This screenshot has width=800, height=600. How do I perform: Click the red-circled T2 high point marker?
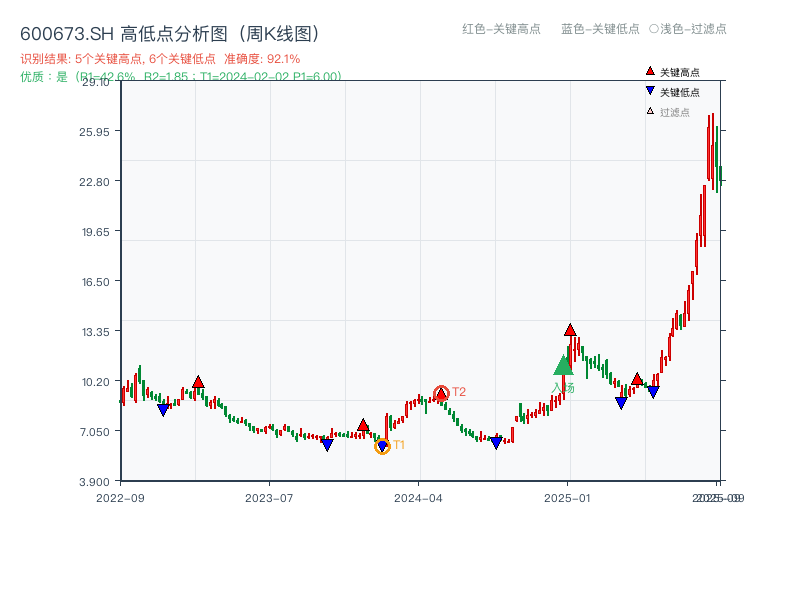(x=441, y=393)
